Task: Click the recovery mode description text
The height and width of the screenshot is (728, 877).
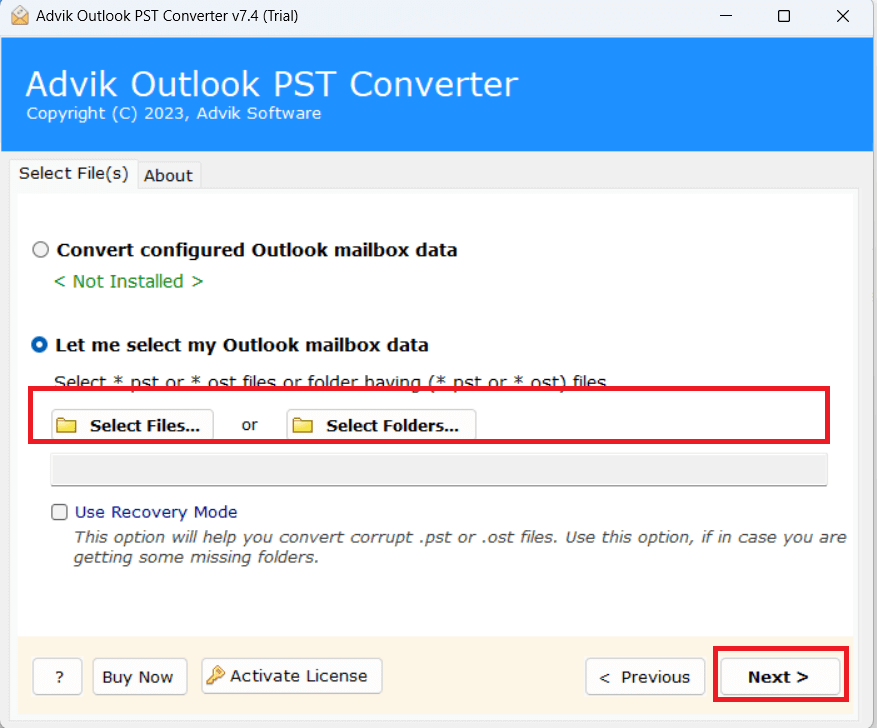Action: click(x=460, y=547)
